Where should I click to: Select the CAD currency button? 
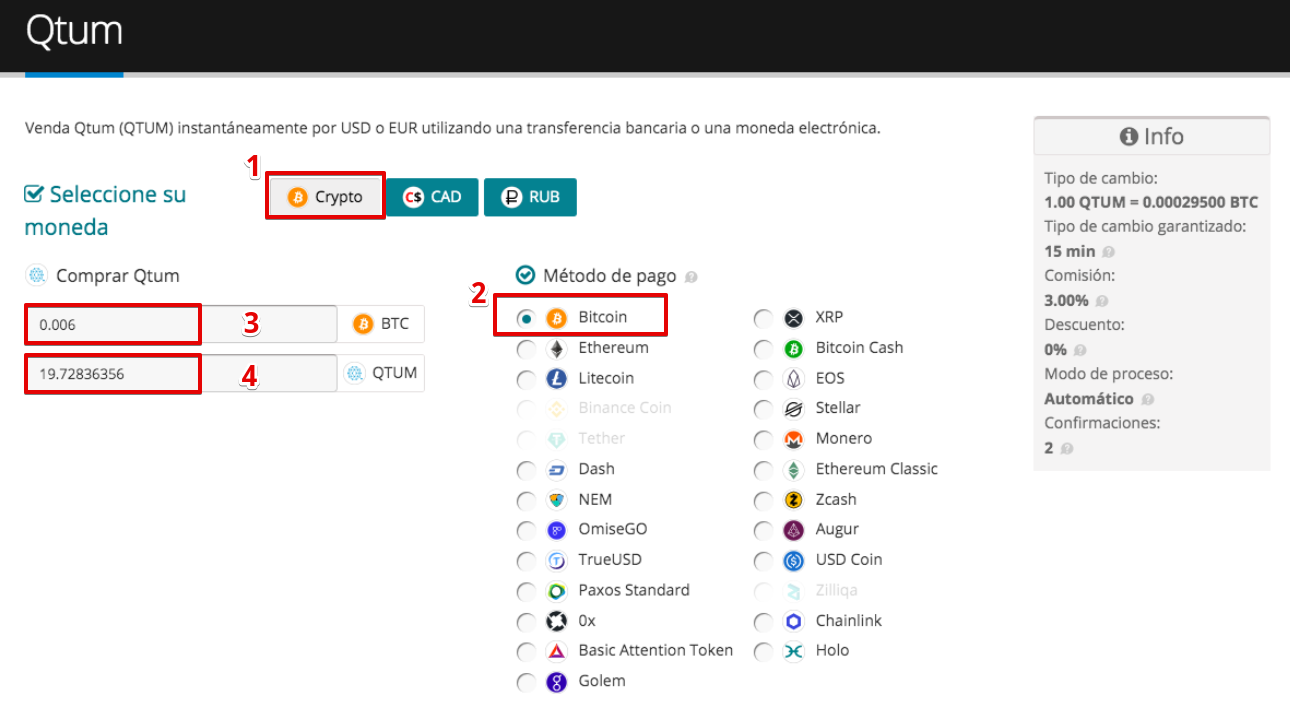click(431, 197)
